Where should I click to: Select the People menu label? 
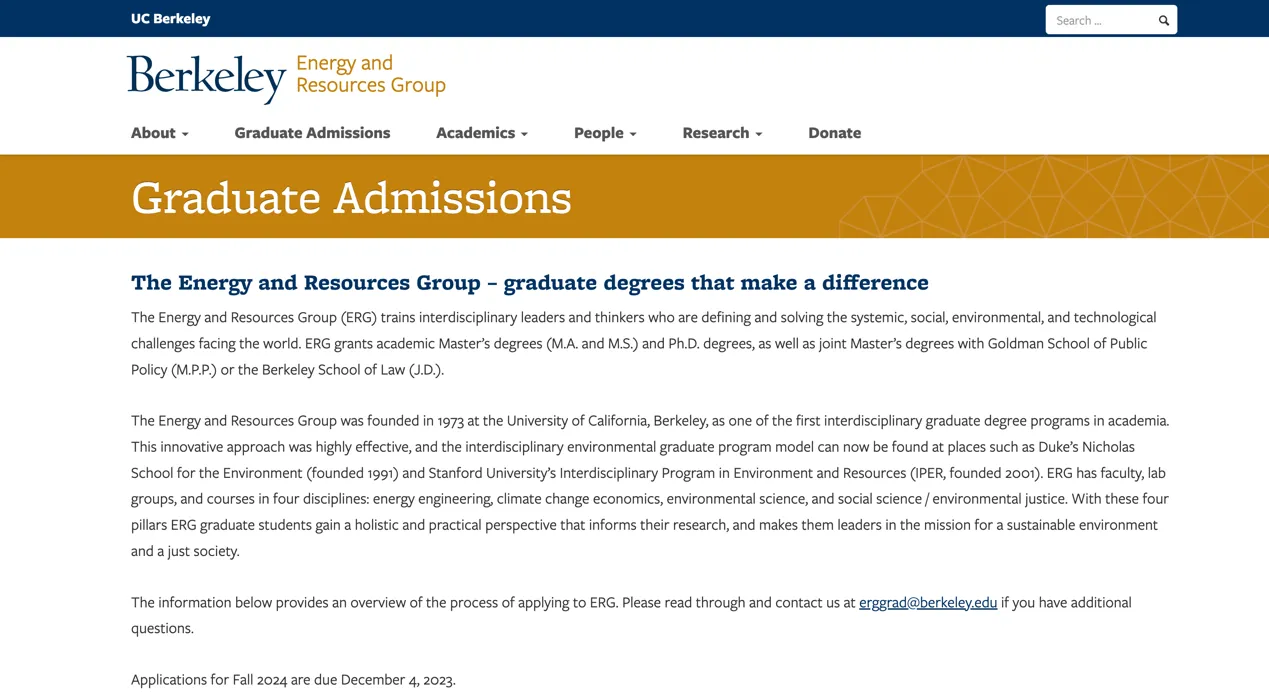tap(598, 133)
